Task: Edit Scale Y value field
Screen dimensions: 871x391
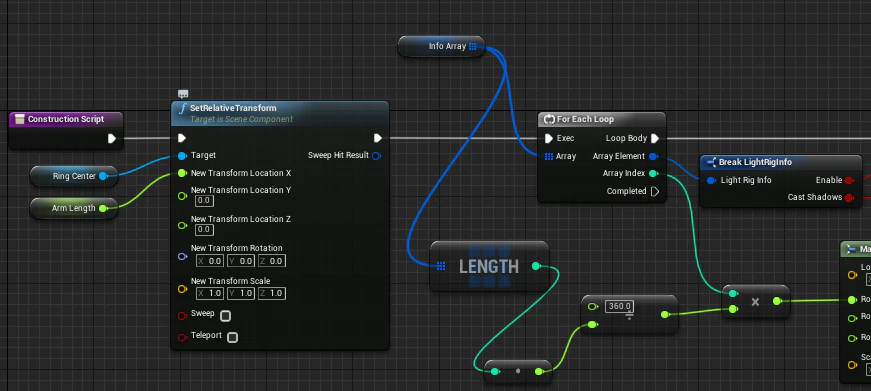Action: (x=241, y=293)
